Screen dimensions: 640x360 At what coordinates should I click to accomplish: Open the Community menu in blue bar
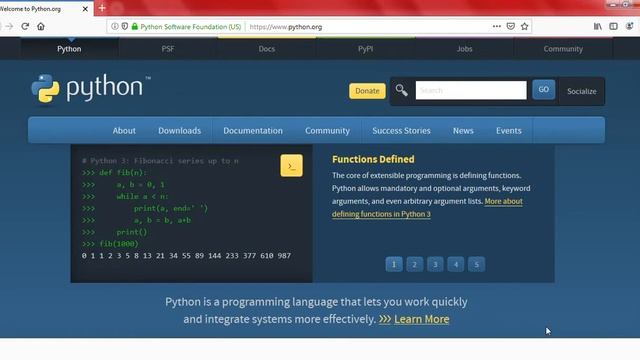pos(327,131)
